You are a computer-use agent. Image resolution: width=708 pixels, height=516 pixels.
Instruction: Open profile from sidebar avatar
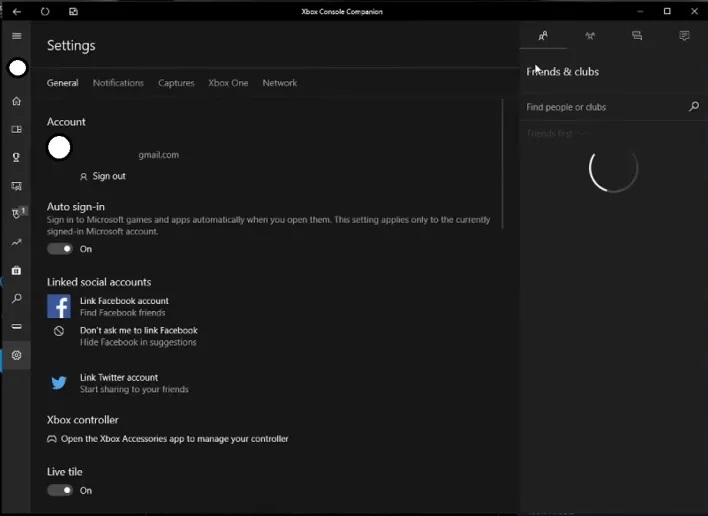17,68
